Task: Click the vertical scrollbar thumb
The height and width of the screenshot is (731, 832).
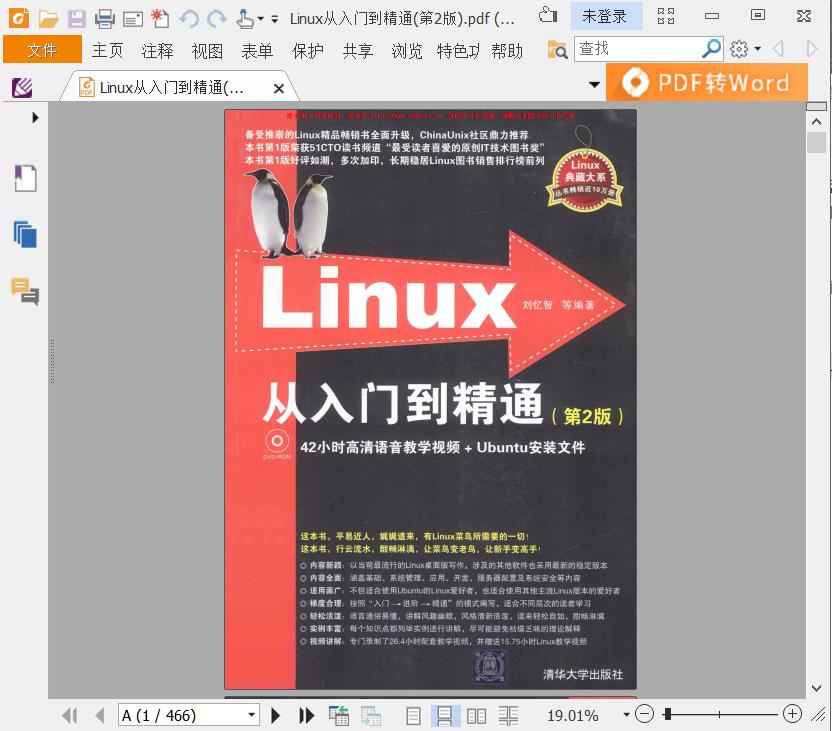Action: (x=816, y=143)
